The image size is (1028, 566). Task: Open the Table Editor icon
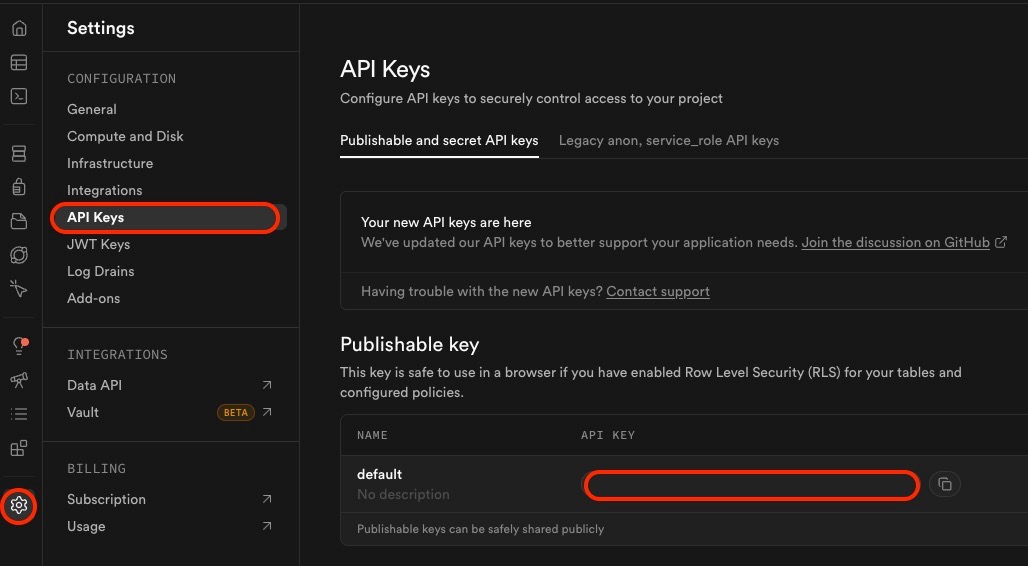pos(19,62)
